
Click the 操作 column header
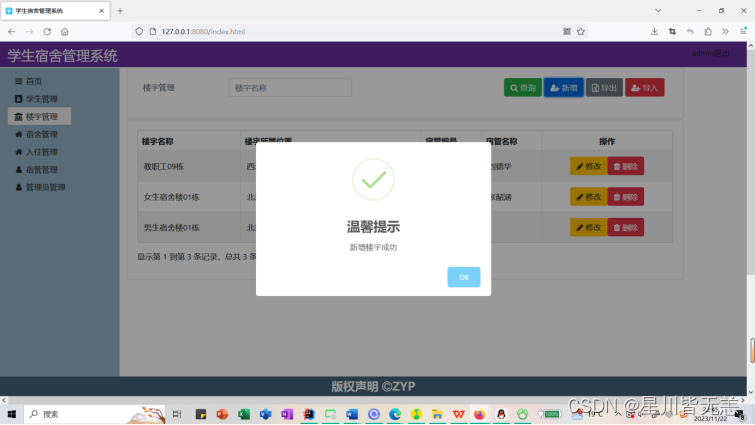[607, 141]
